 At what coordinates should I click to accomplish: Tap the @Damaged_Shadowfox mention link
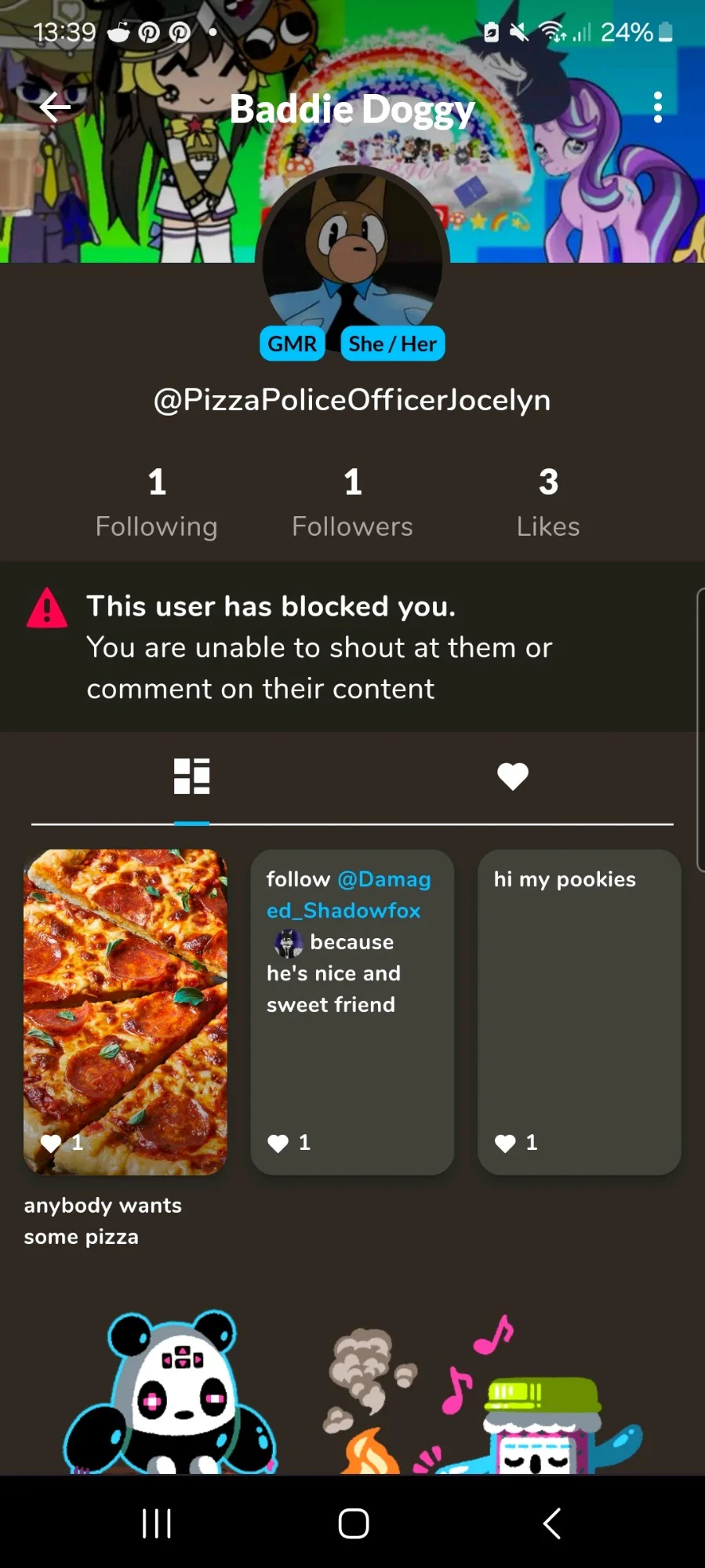point(348,894)
